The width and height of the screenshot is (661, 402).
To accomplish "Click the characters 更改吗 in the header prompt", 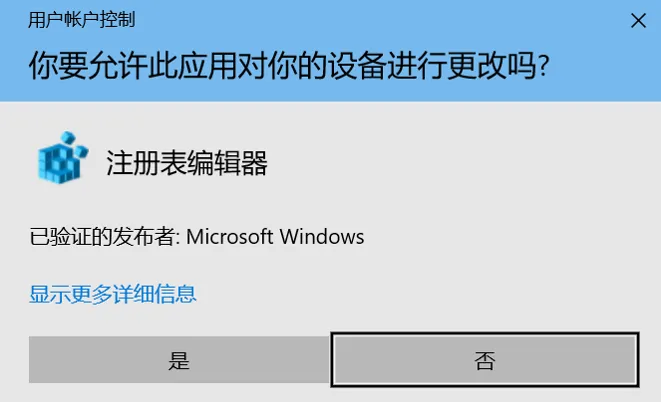I will (x=492, y=65).
